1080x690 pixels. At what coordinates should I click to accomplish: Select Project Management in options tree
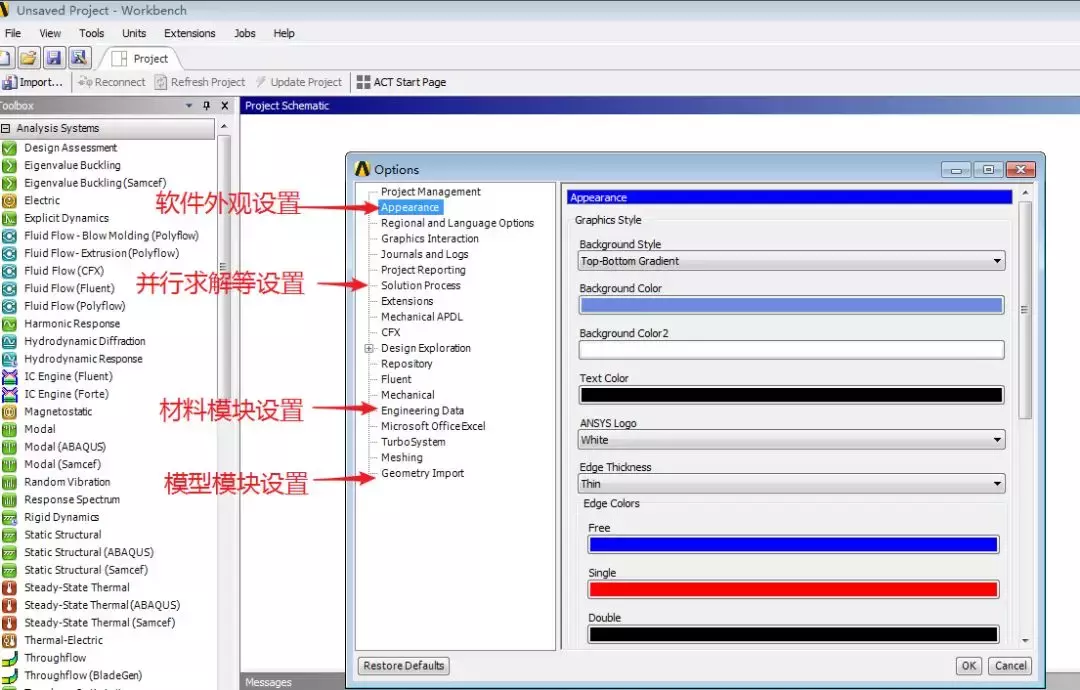[430, 191]
